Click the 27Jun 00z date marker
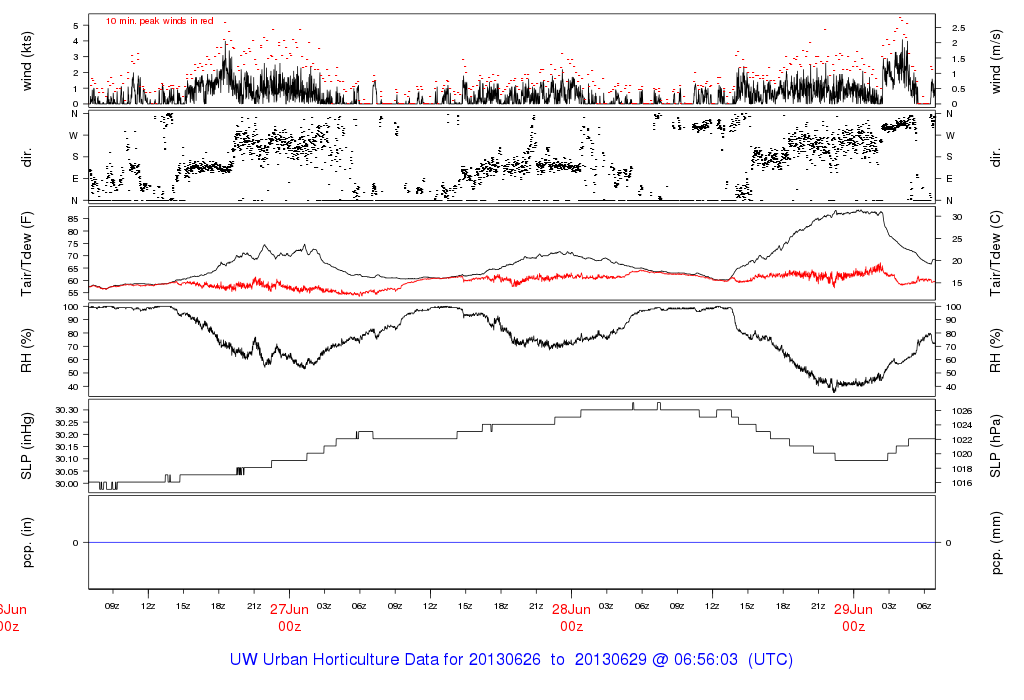The image size is (1024, 700). click(x=290, y=616)
